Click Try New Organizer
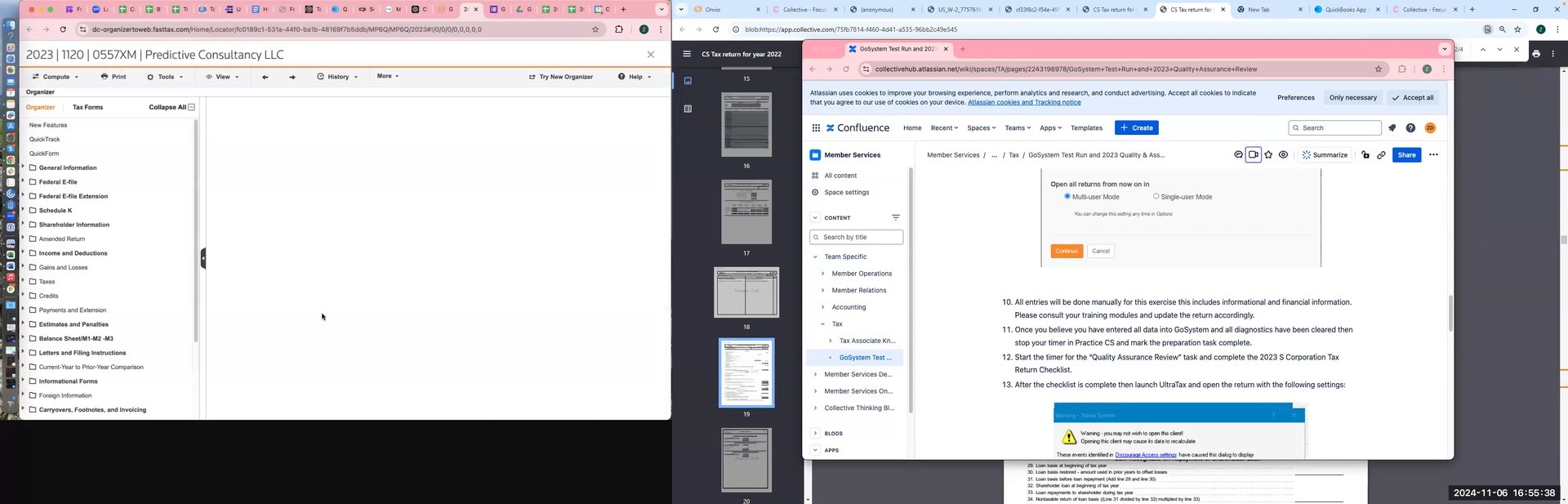Image resolution: width=1568 pixels, height=504 pixels. (561, 77)
